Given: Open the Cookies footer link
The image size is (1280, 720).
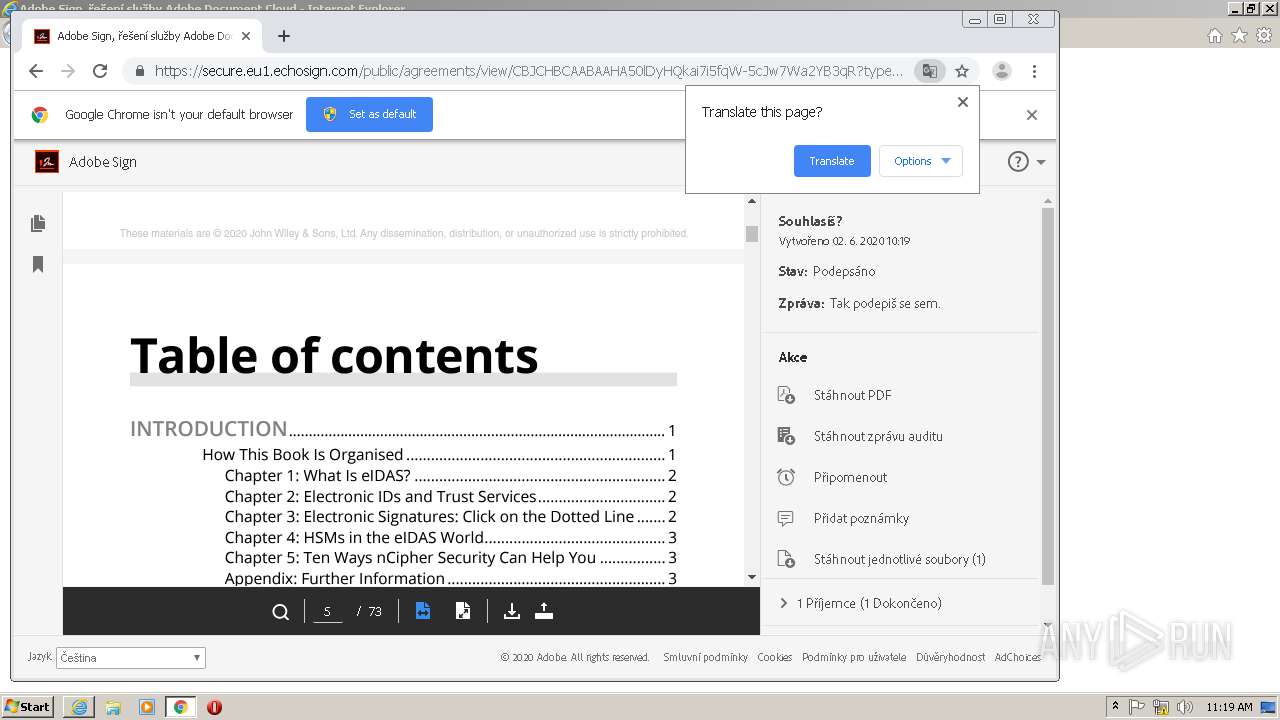Looking at the screenshot, I should click(774, 657).
